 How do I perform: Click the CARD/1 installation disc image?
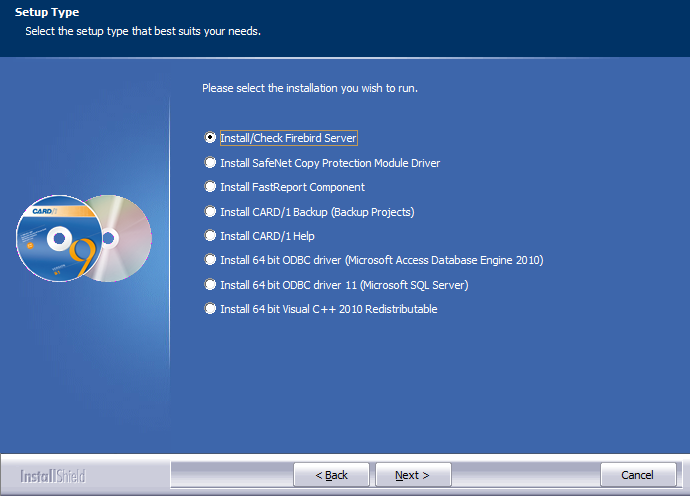click(x=84, y=238)
